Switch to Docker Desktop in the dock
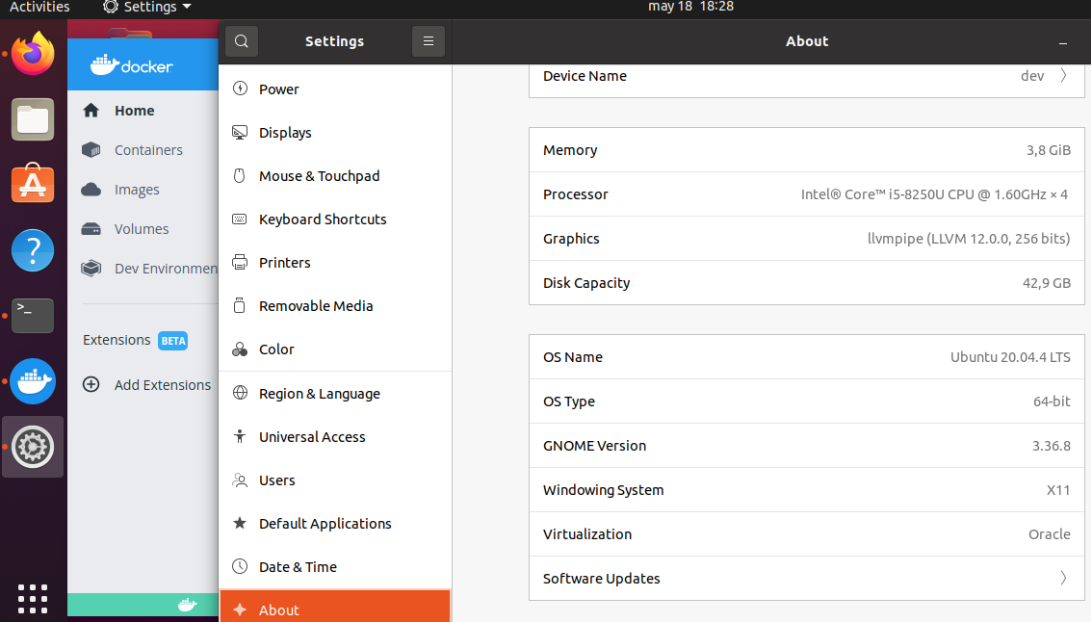 [33, 381]
